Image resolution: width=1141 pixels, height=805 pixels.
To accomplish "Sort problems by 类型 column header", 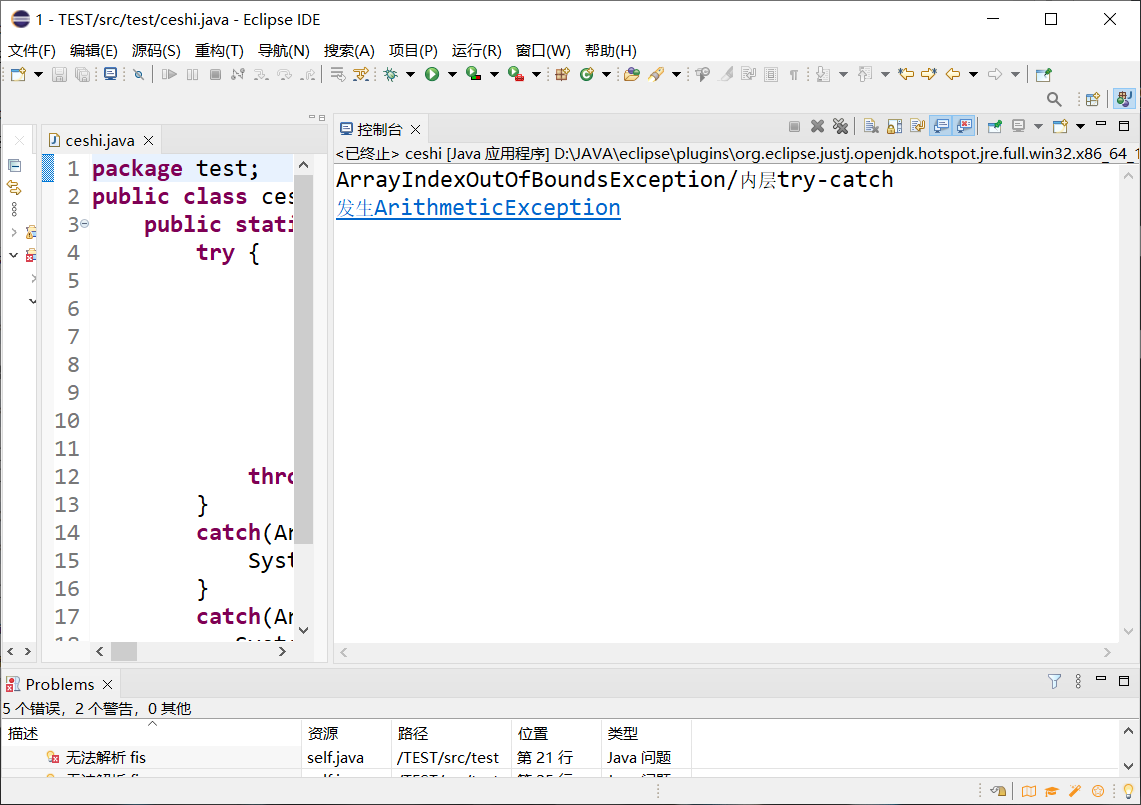I will click(646, 733).
